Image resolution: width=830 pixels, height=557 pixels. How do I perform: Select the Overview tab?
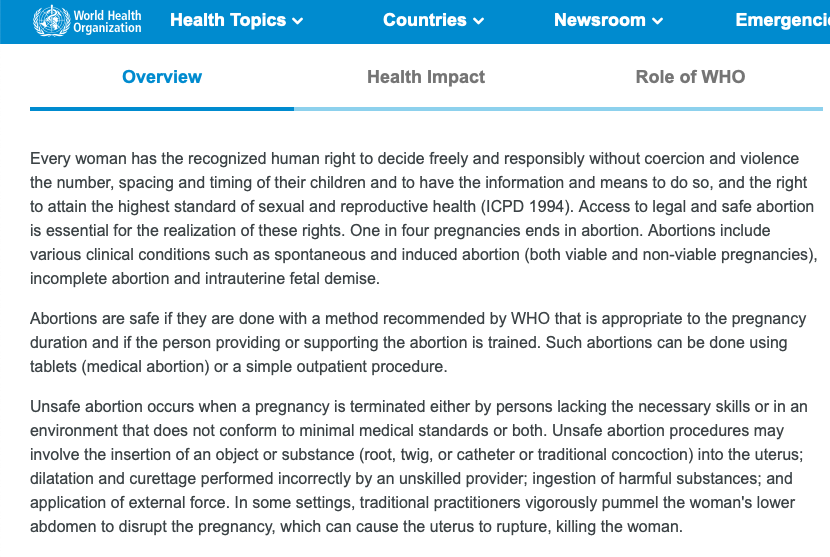tap(162, 77)
